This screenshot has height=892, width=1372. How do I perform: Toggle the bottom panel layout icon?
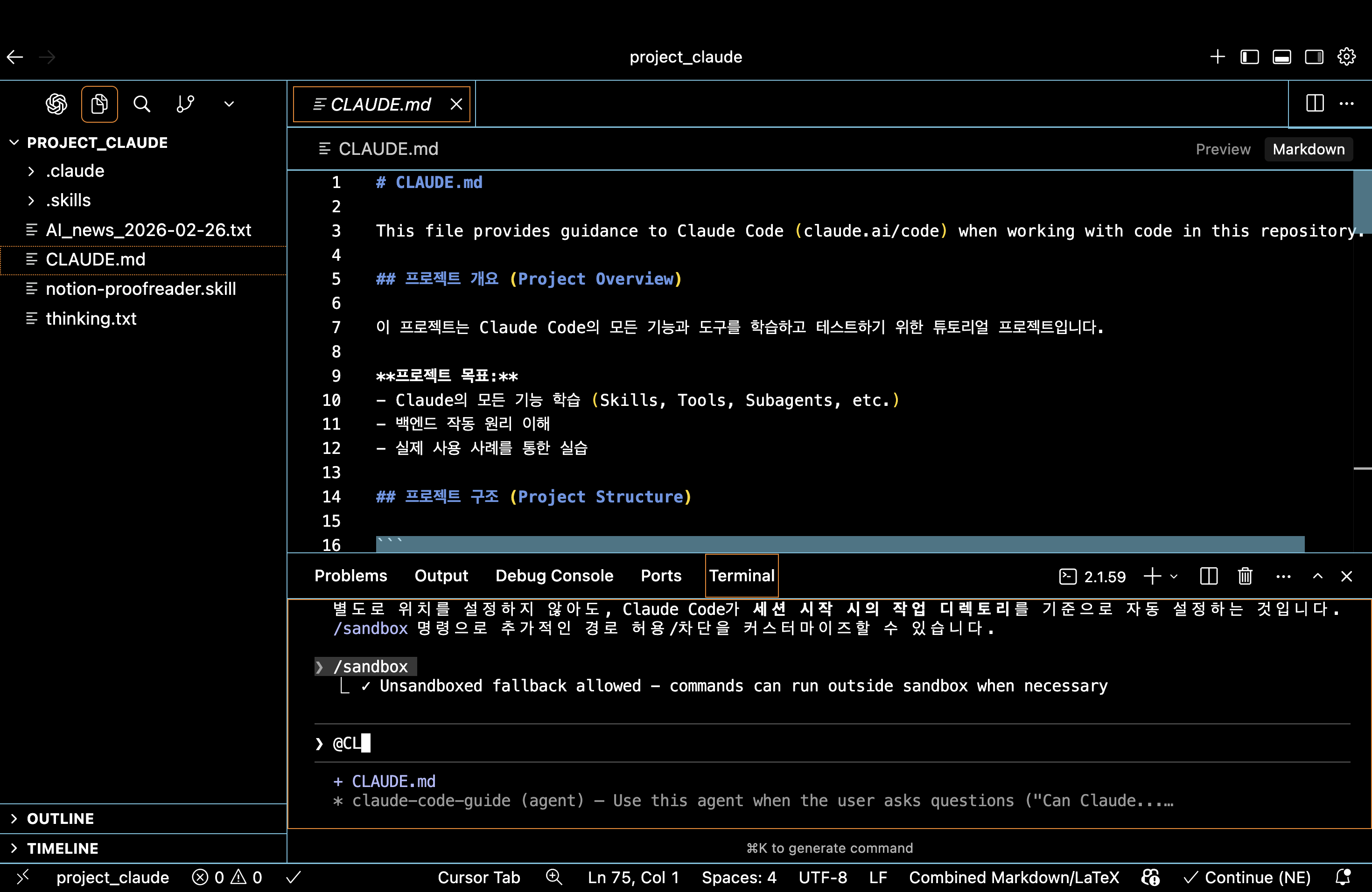[x=1282, y=56]
